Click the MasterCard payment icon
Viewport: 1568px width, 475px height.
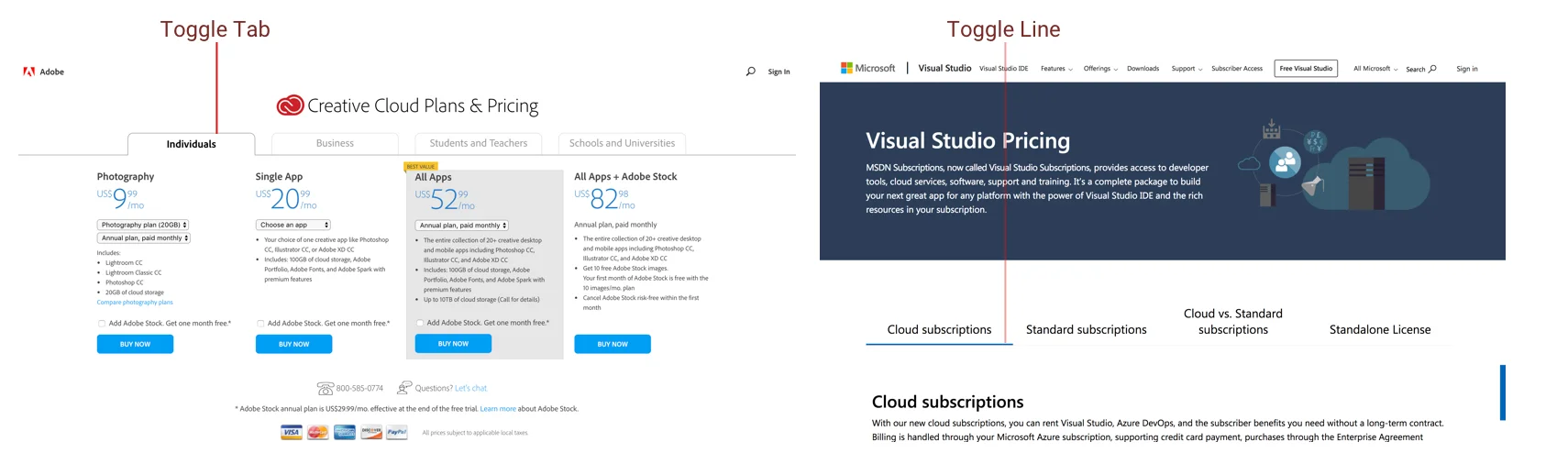[x=318, y=432]
